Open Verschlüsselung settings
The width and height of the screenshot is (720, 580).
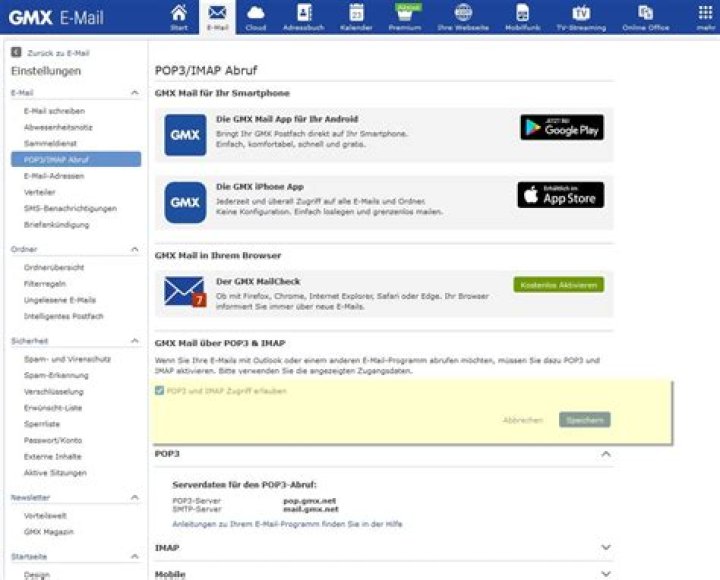coord(54,392)
